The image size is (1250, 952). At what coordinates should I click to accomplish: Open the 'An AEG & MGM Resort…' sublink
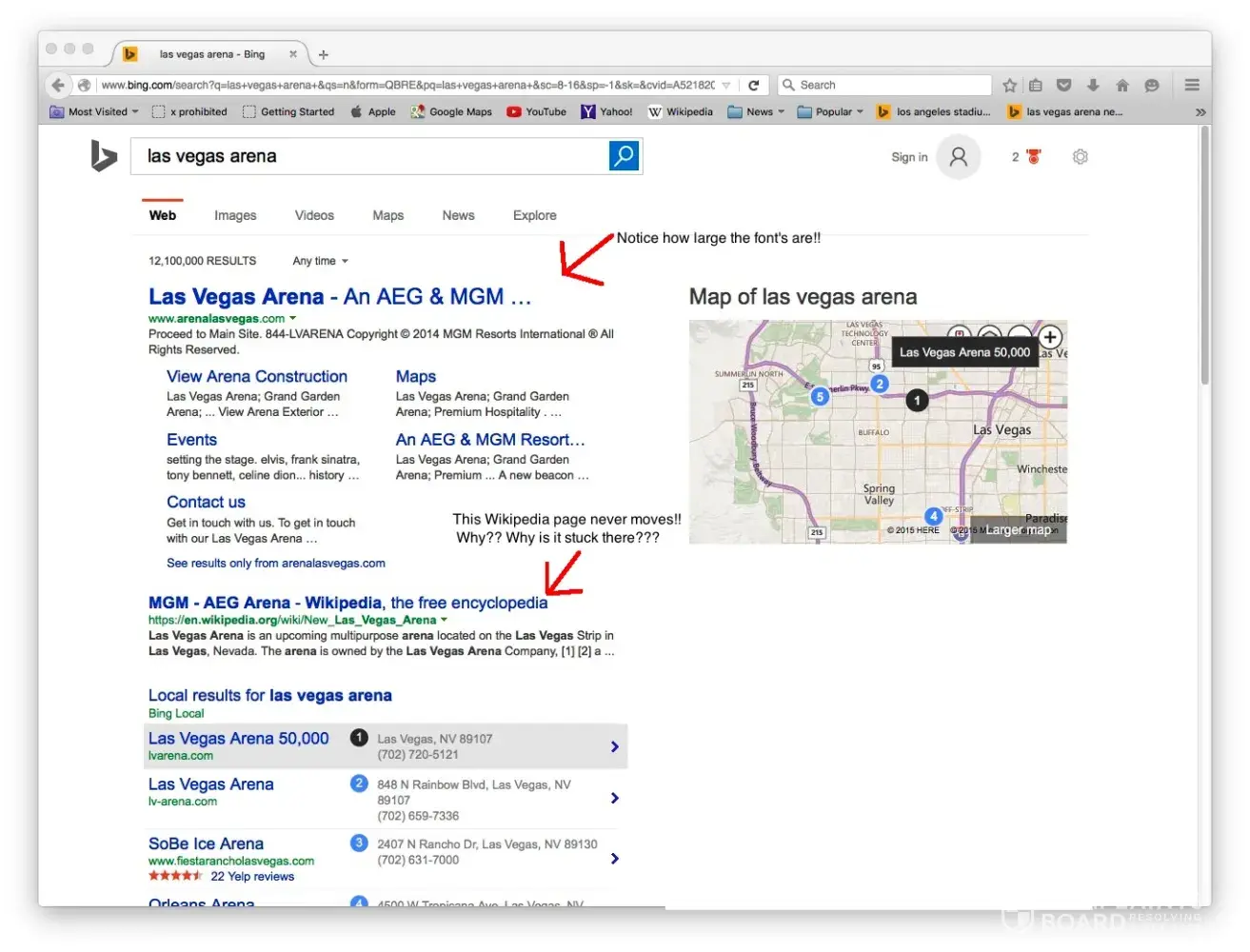490,440
